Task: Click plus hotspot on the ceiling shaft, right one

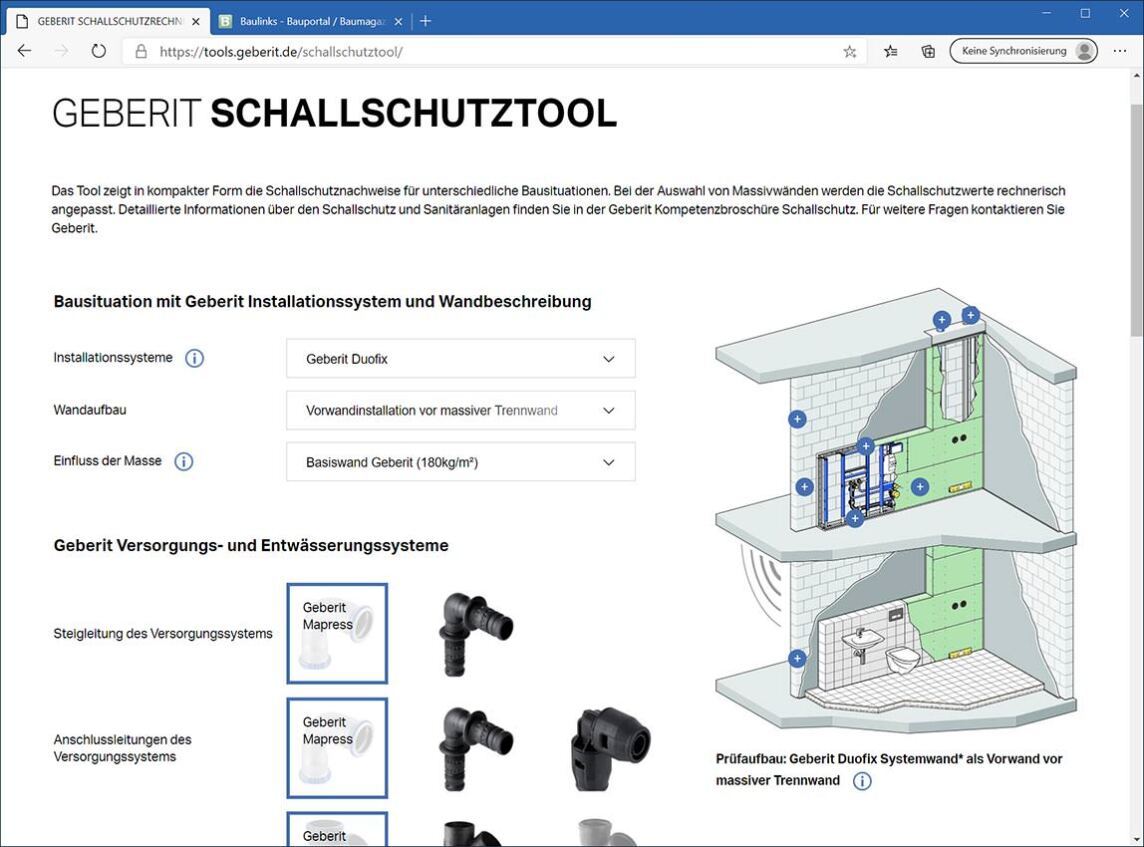Action: pos(970,315)
